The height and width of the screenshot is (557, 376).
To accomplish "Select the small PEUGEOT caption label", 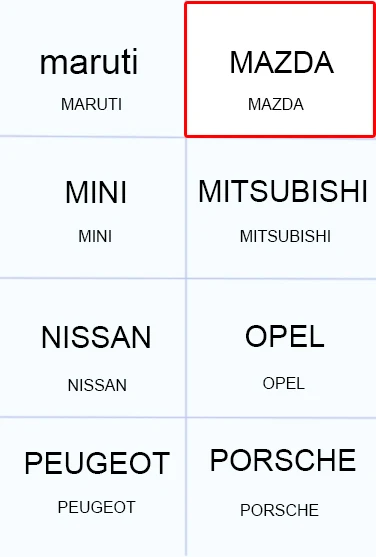I will (97, 507).
